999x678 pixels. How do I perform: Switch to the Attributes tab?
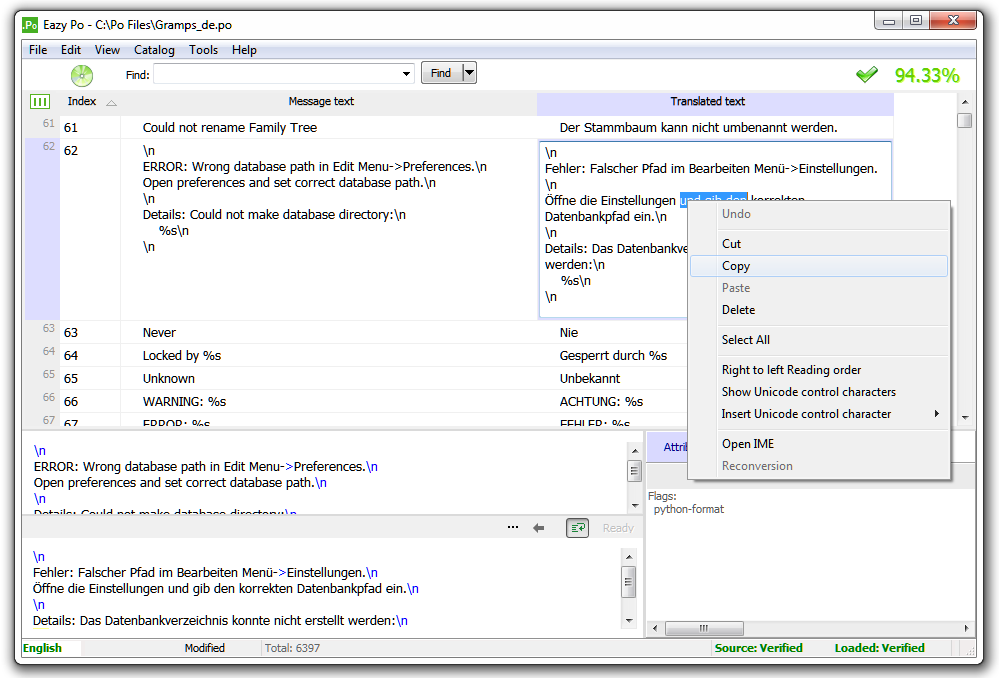pos(668,447)
